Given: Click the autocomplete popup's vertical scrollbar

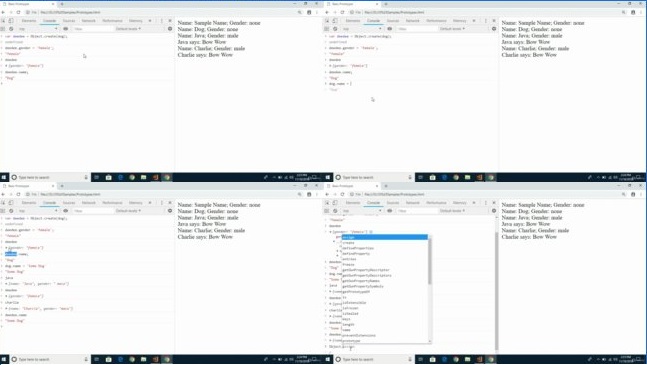Looking at the screenshot, I should (x=430, y=289).
